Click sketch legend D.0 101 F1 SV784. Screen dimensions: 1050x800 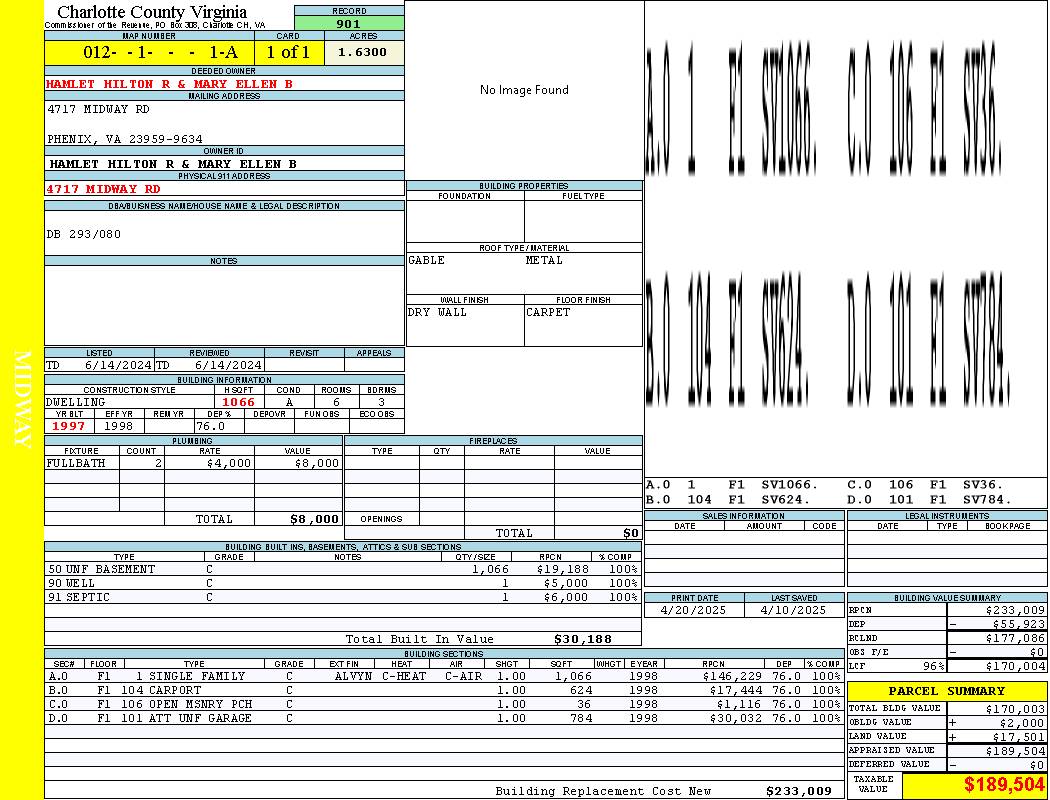(x=929, y=499)
